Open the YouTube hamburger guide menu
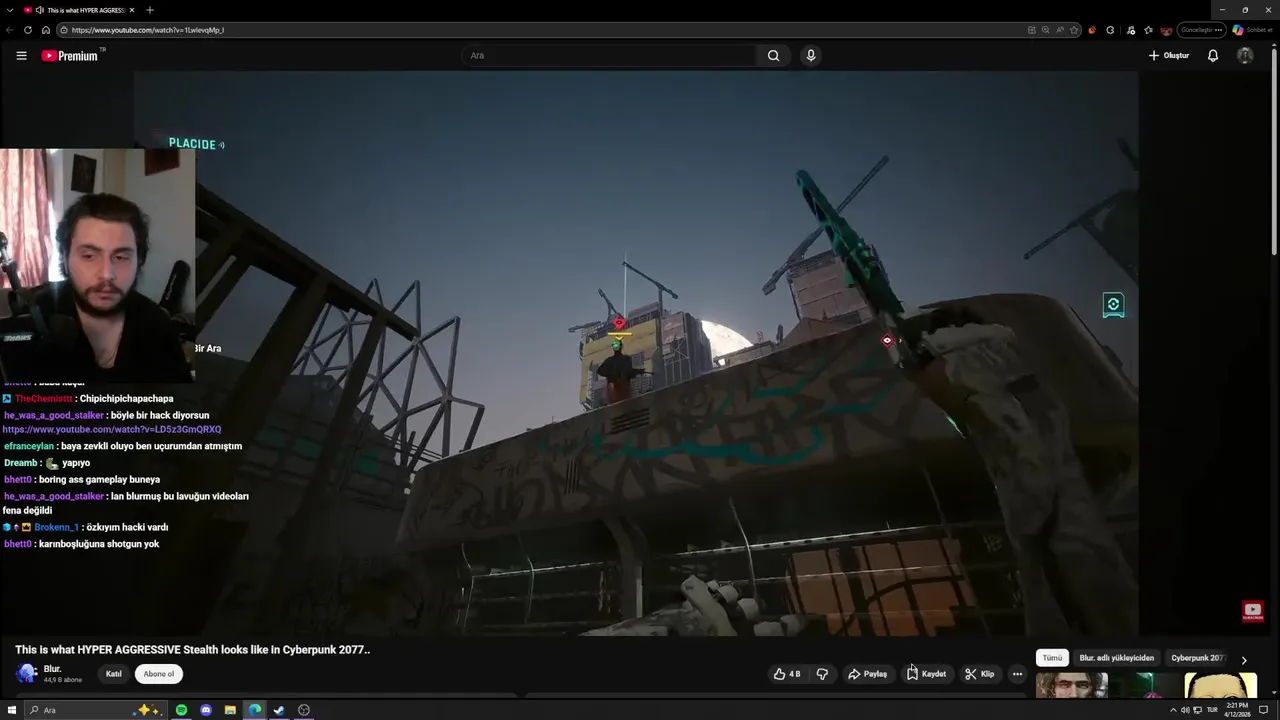The width and height of the screenshot is (1280, 720). [21, 56]
